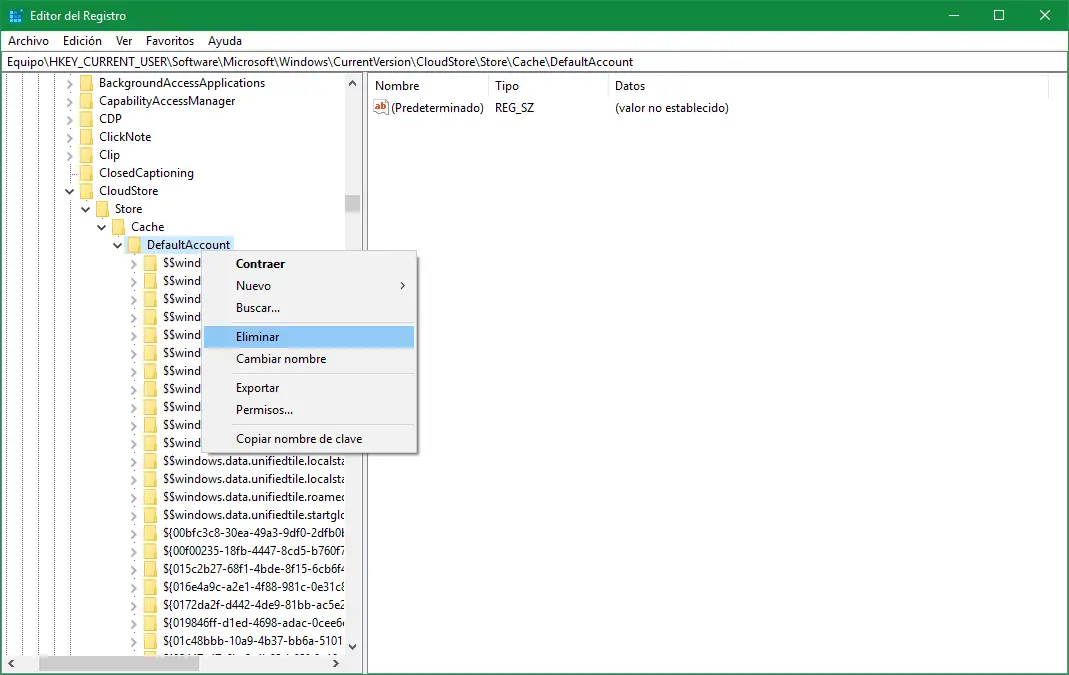Click the BackgroundAccessApplications folder icon
The width and height of the screenshot is (1069, 675).
(86, 83)
